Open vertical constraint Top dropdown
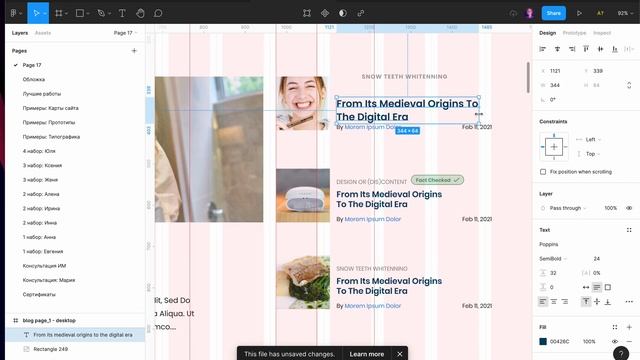Screen dimensions: 640x360 (x=593, y=154)
